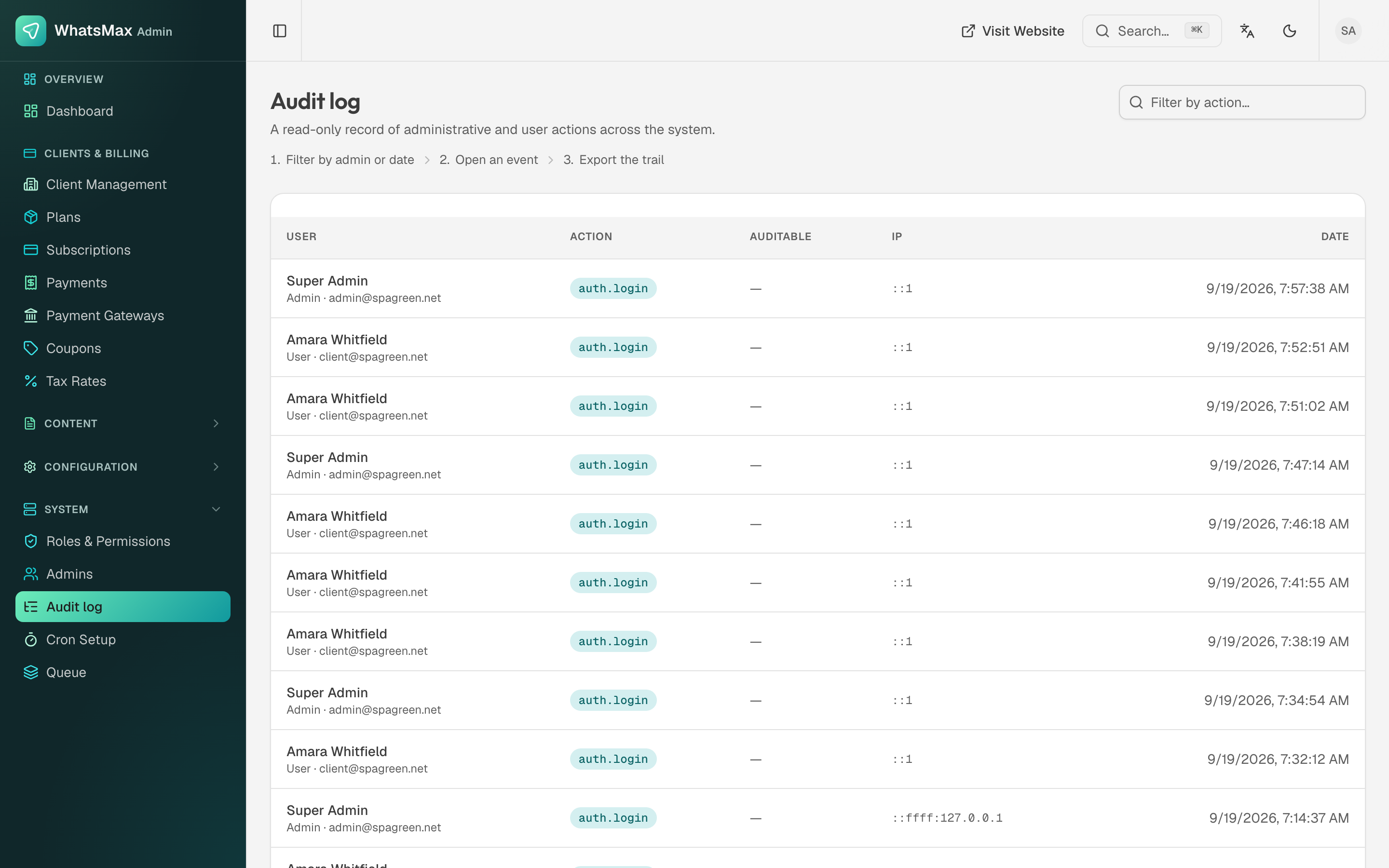Click the Coupons tag icon

point(31,348)
